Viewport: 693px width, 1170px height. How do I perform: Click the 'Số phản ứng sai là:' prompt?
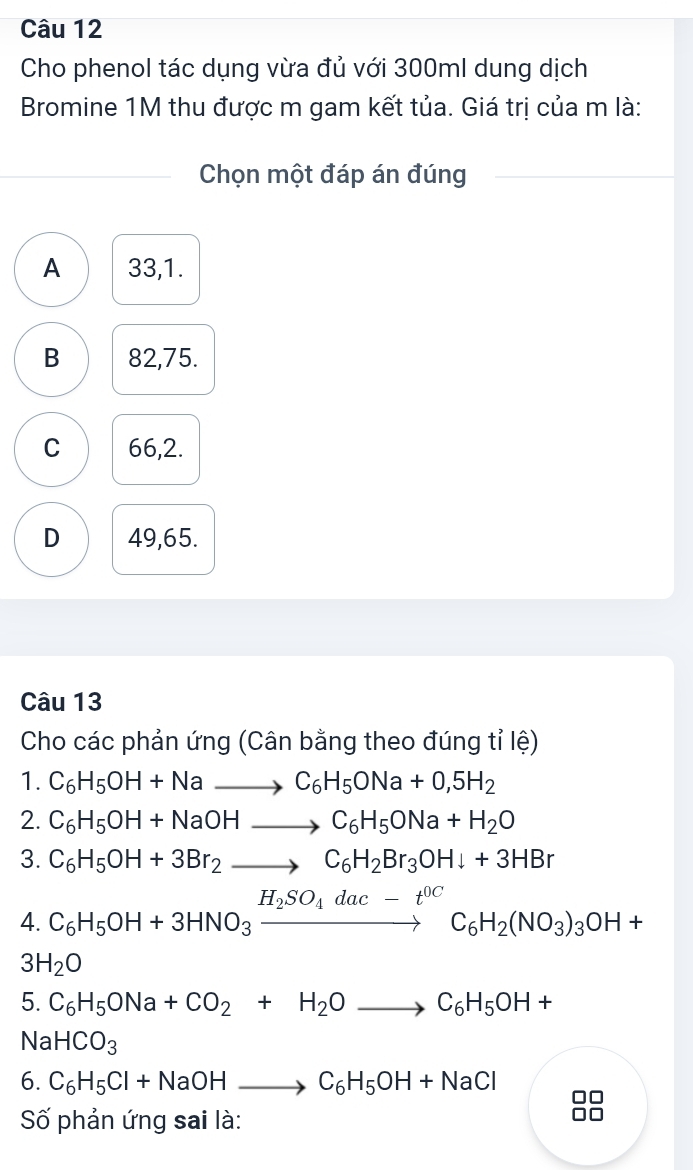pos(131,1121)
